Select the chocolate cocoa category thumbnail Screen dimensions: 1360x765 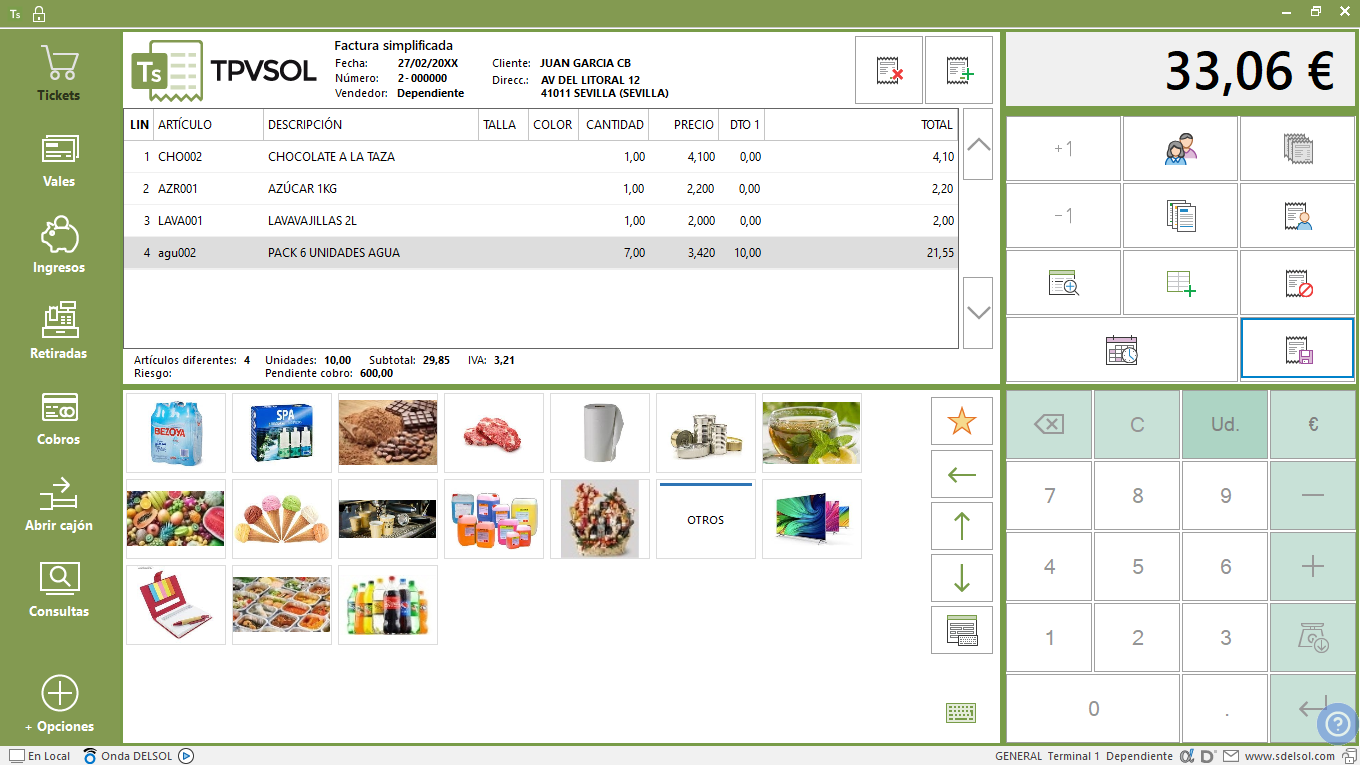(x=388, y=433)
